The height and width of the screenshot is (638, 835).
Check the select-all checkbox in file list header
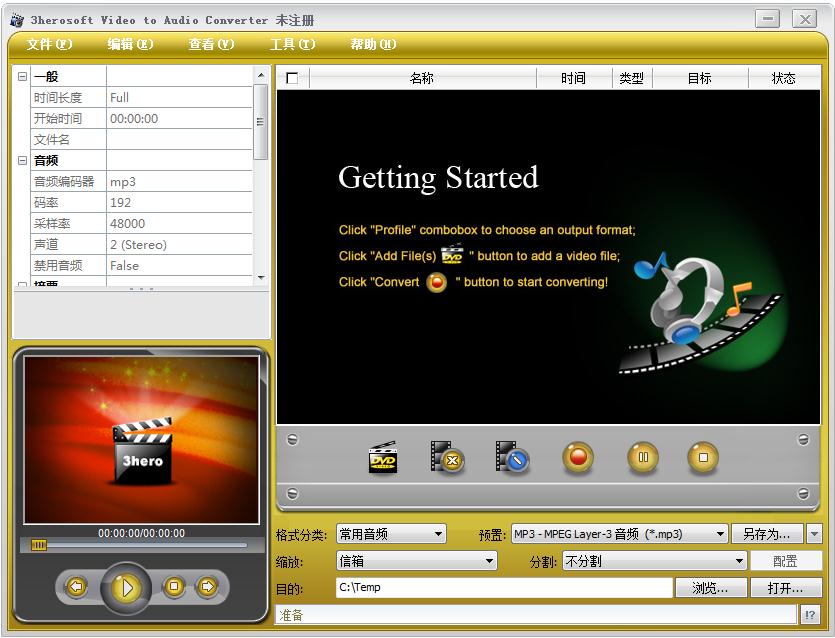click(x=292, y=78)
